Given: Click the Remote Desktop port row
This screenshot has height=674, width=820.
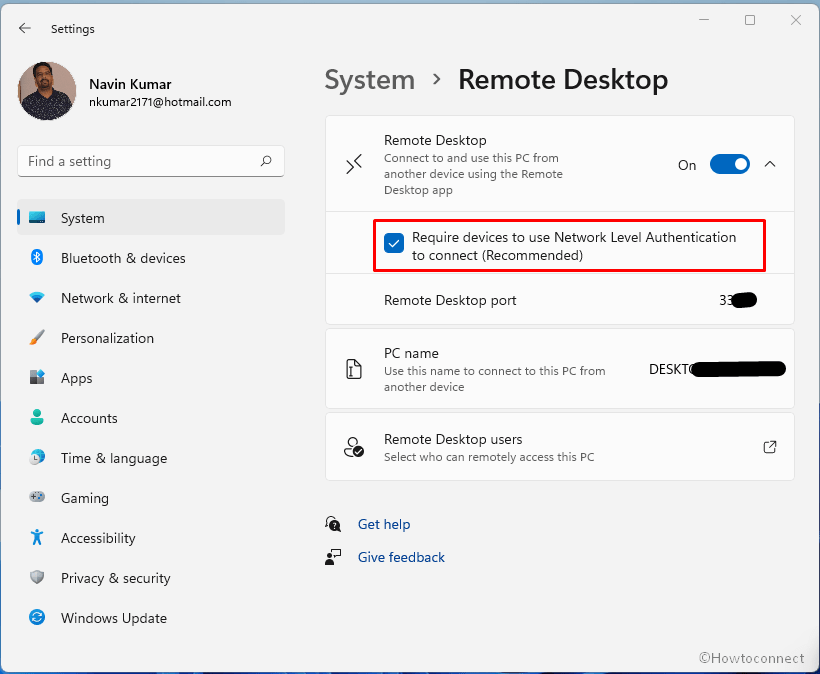Looking at the screenshot, I should tap(560, 300).
